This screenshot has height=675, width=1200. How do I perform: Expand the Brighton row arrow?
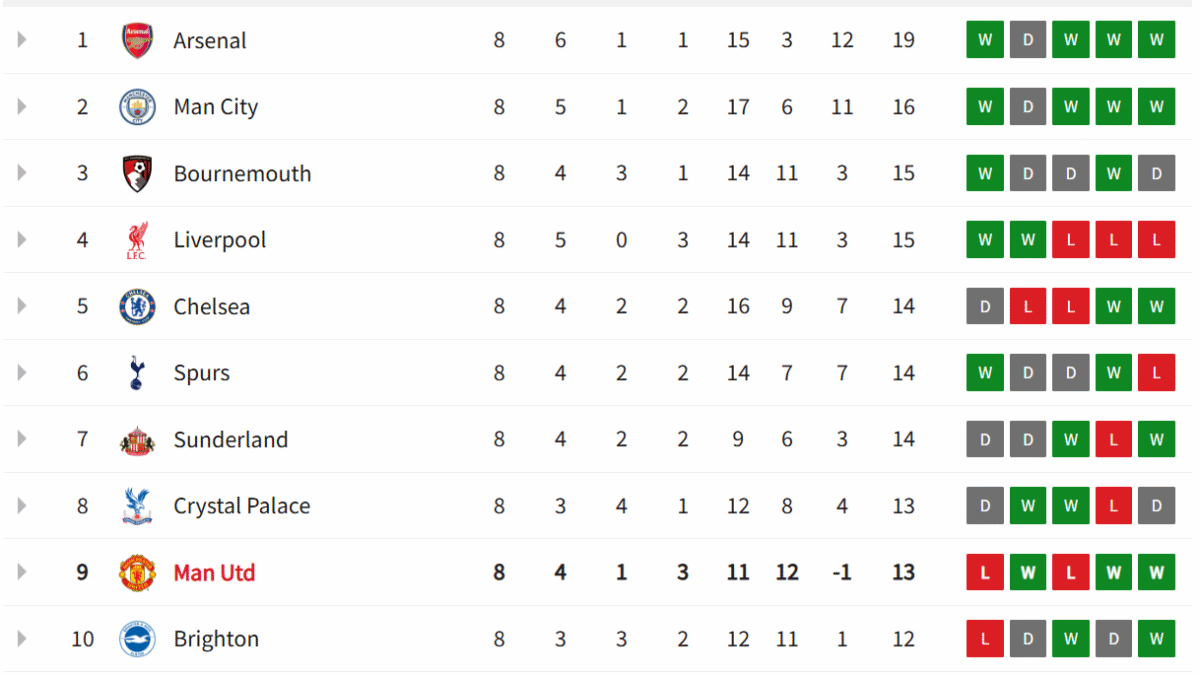(22, 639)
